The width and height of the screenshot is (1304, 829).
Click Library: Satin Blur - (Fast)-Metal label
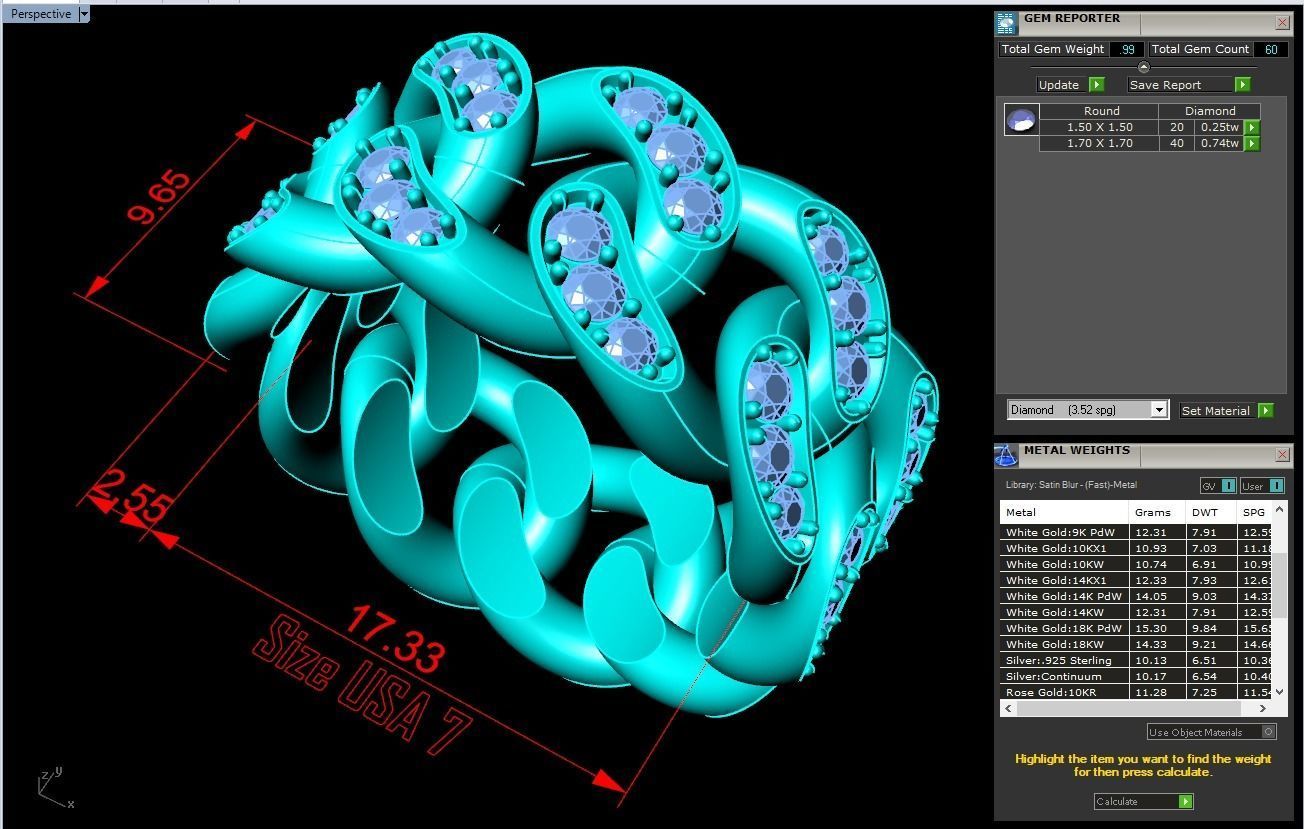[x=1071, y=485]
